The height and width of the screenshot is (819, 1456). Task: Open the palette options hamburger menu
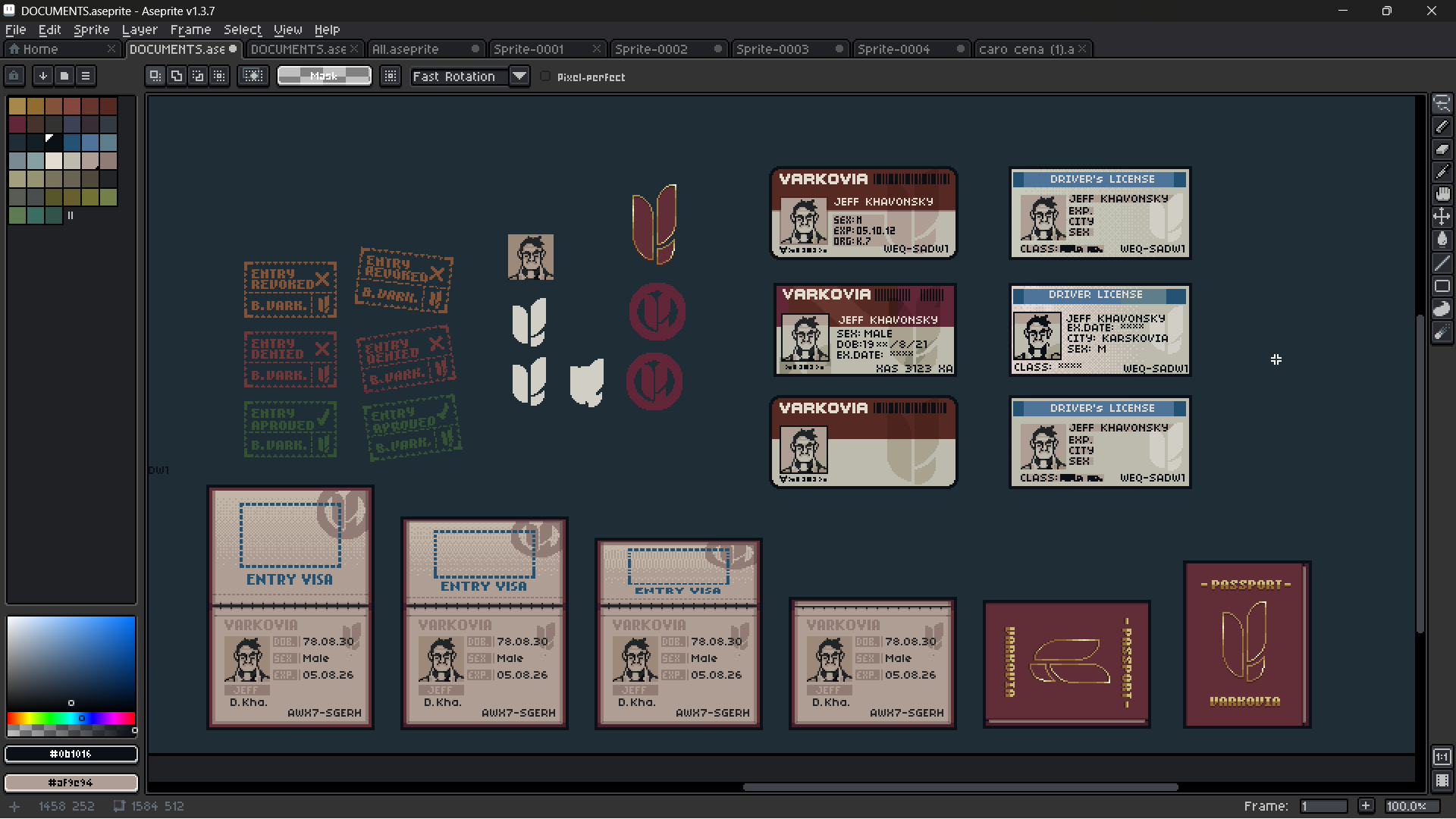coord(86,76)
